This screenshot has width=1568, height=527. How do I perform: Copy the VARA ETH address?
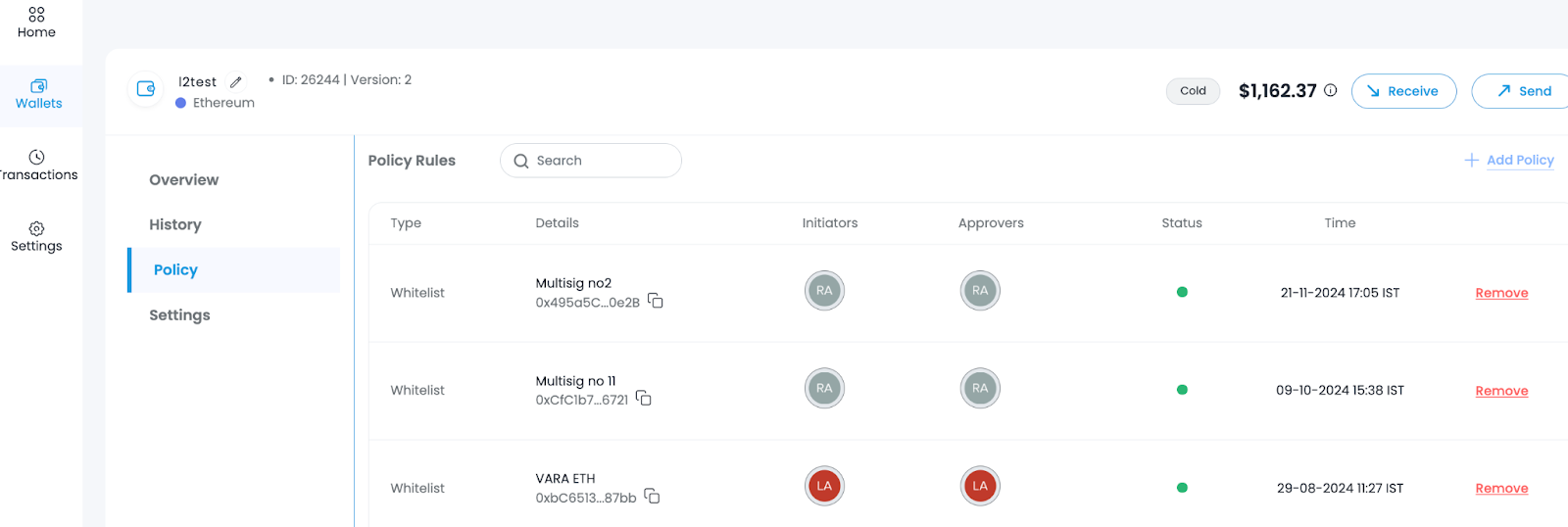click(x=652, y=498)
